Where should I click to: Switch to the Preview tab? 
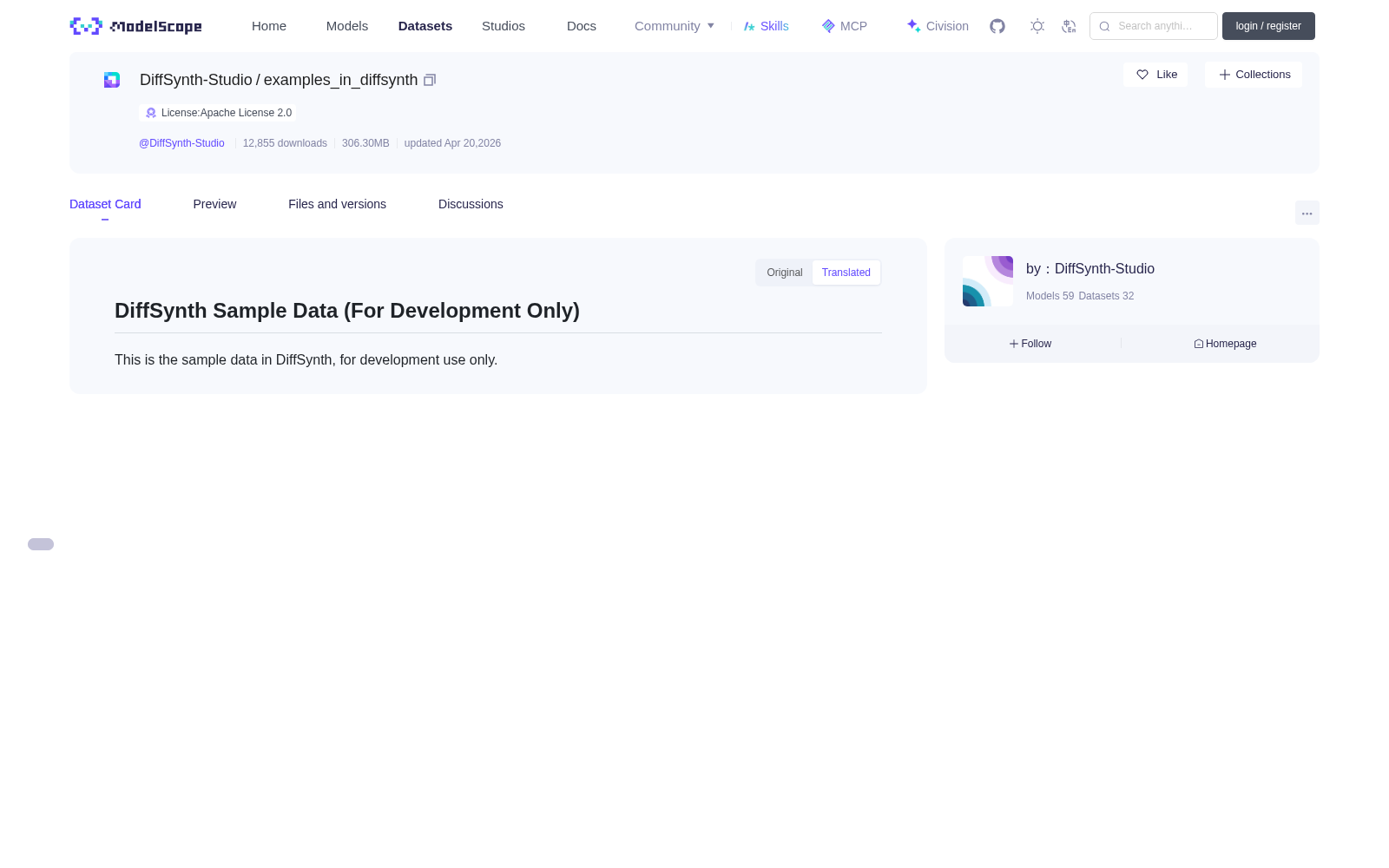coord(214,204)
